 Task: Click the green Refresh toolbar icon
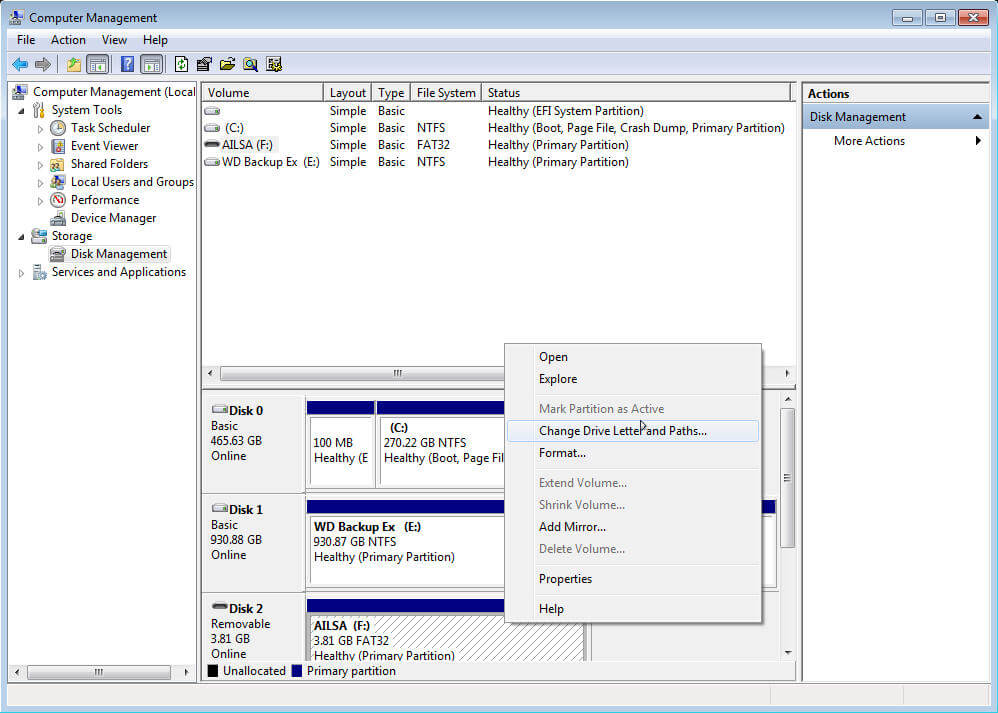coord(181,65)
